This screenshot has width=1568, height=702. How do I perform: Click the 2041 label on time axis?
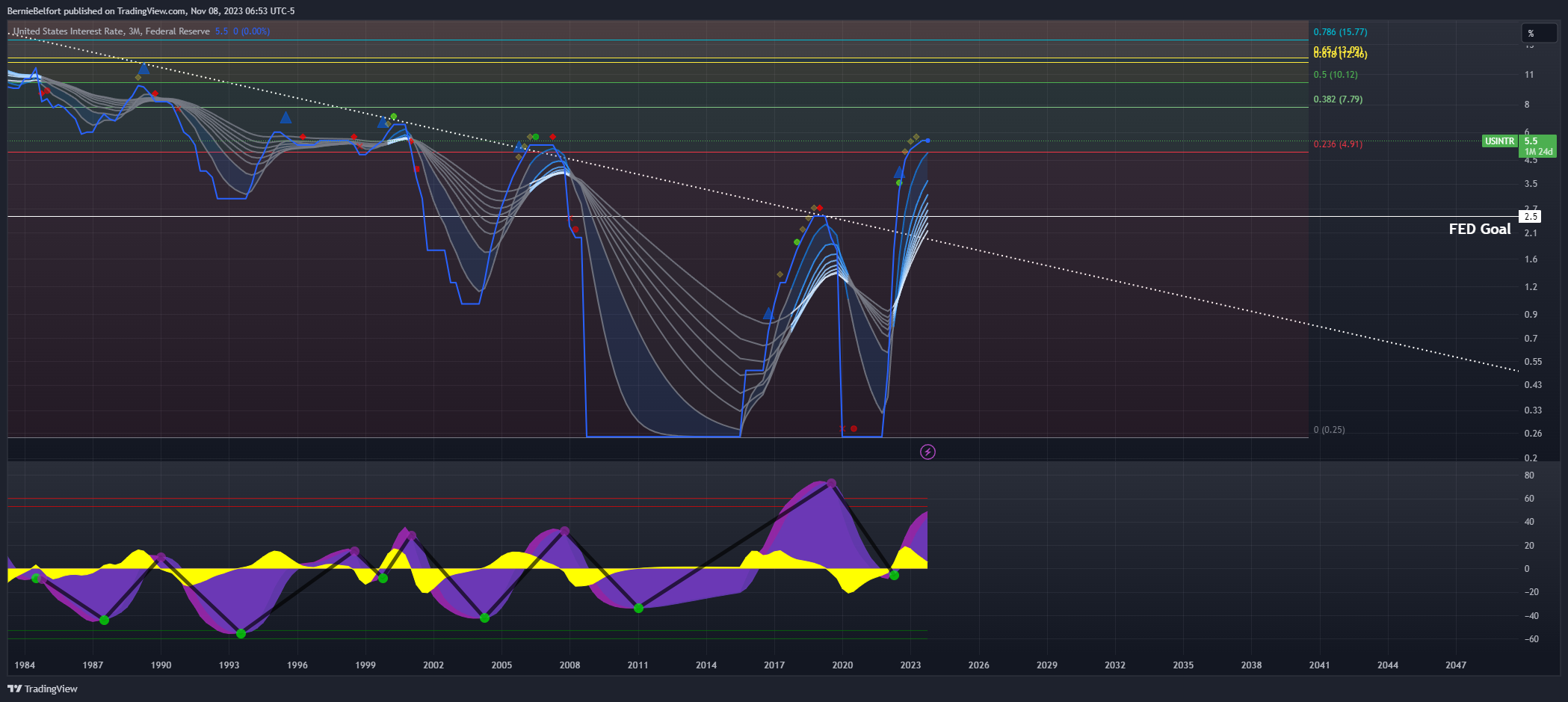[x=1320, y=665]
